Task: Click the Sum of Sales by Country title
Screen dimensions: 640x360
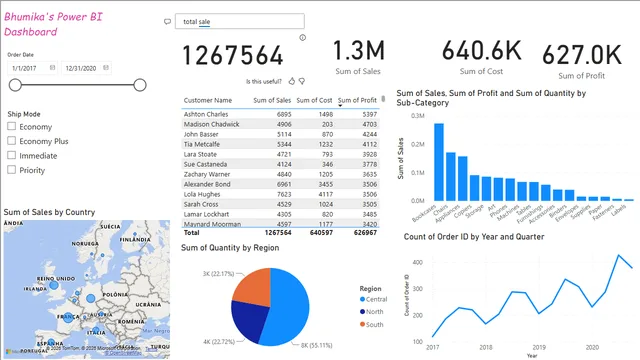Action: point(49,212)
